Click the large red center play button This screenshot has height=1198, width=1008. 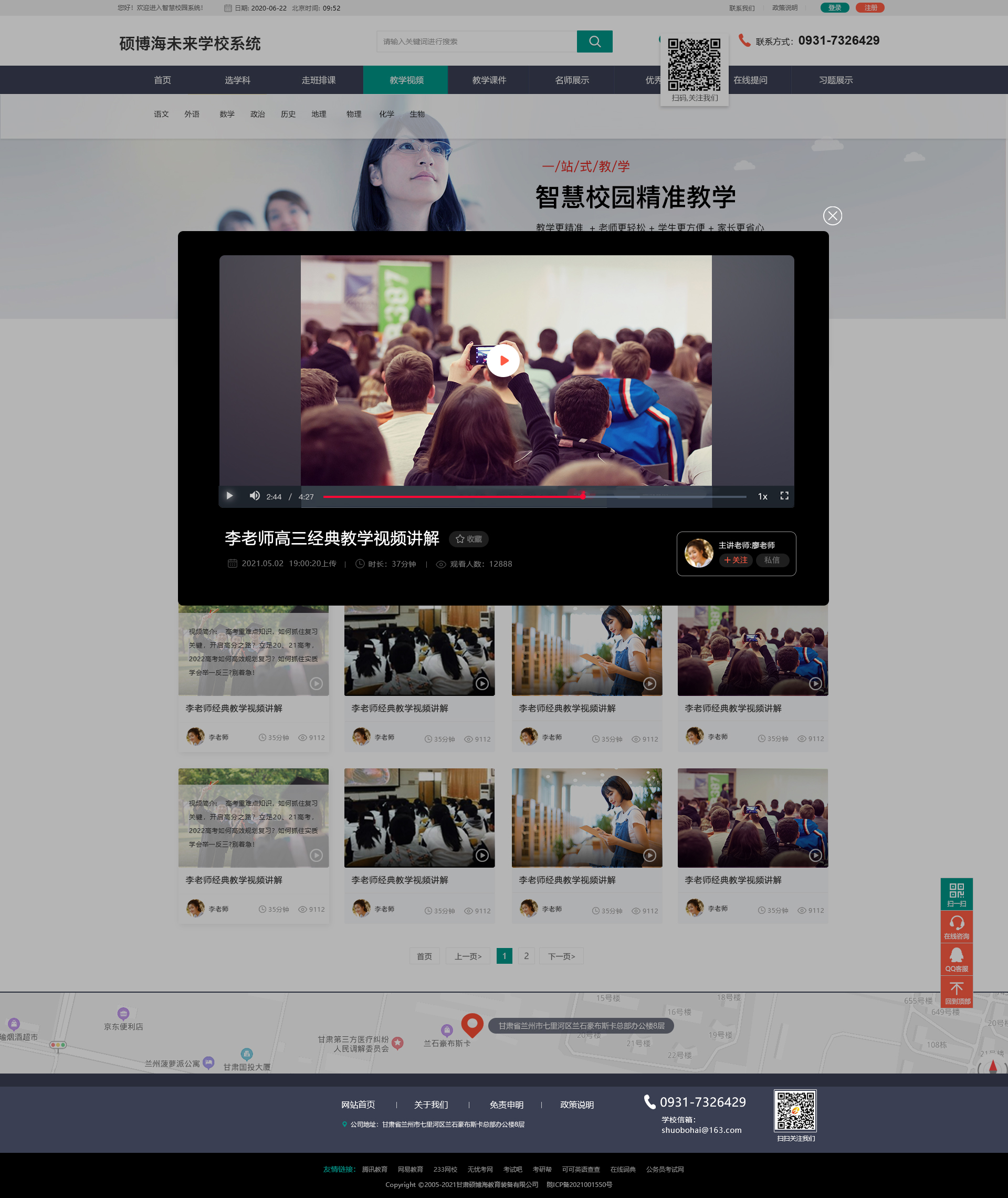click(x=503, y=360)
